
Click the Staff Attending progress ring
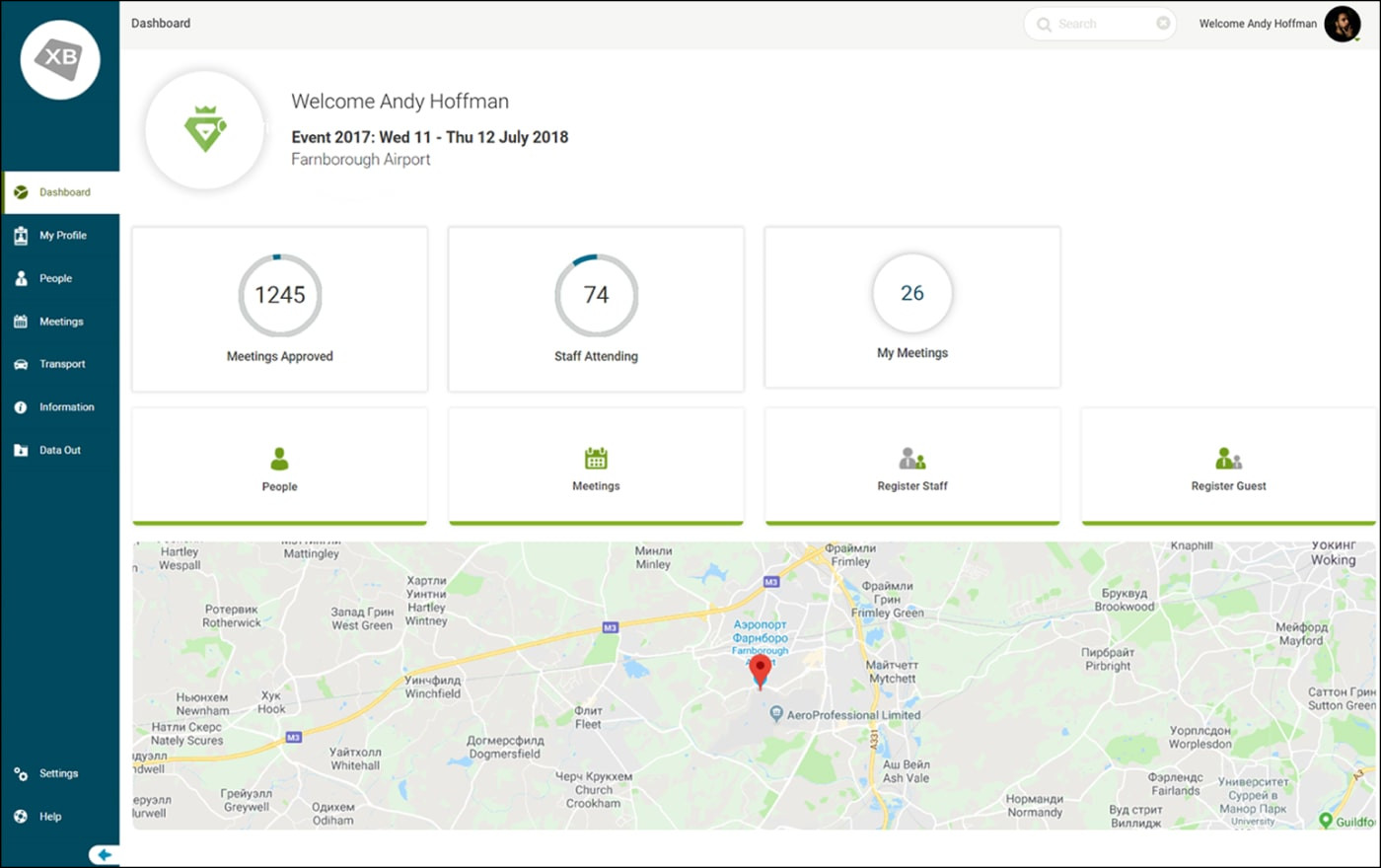pos(596,295)
